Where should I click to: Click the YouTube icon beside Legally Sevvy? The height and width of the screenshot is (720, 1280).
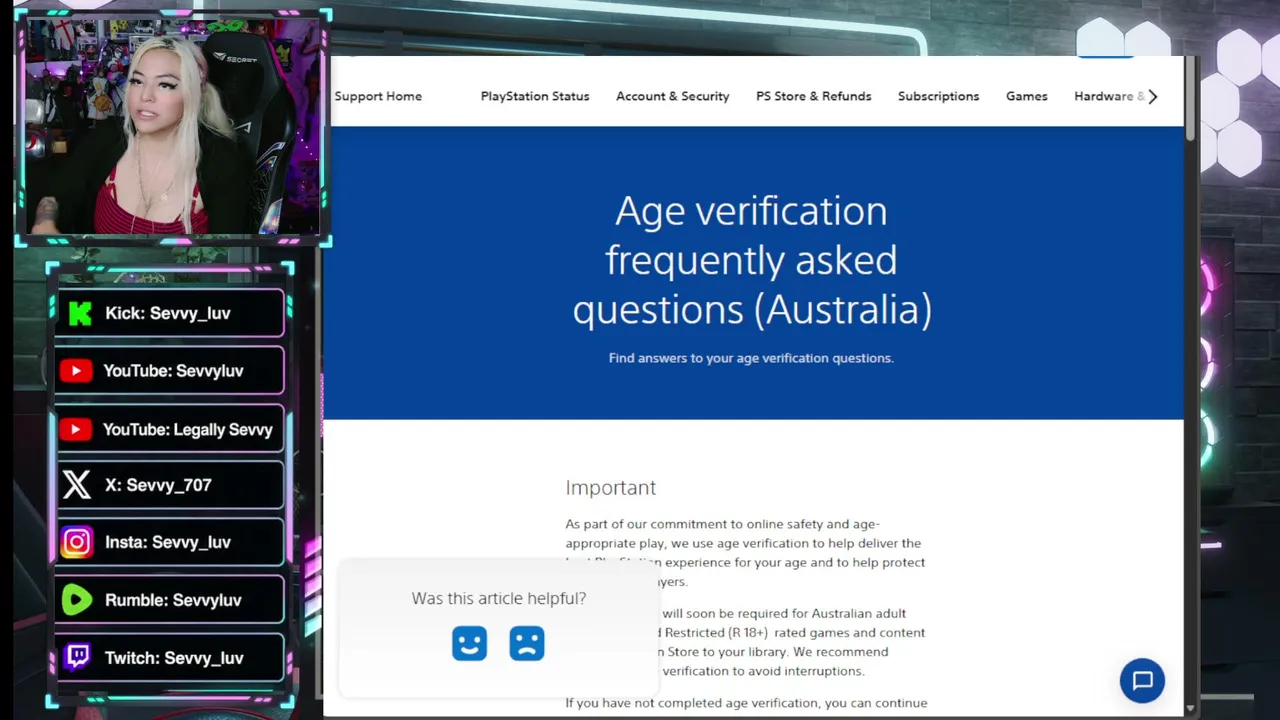[x=76, y=429]
